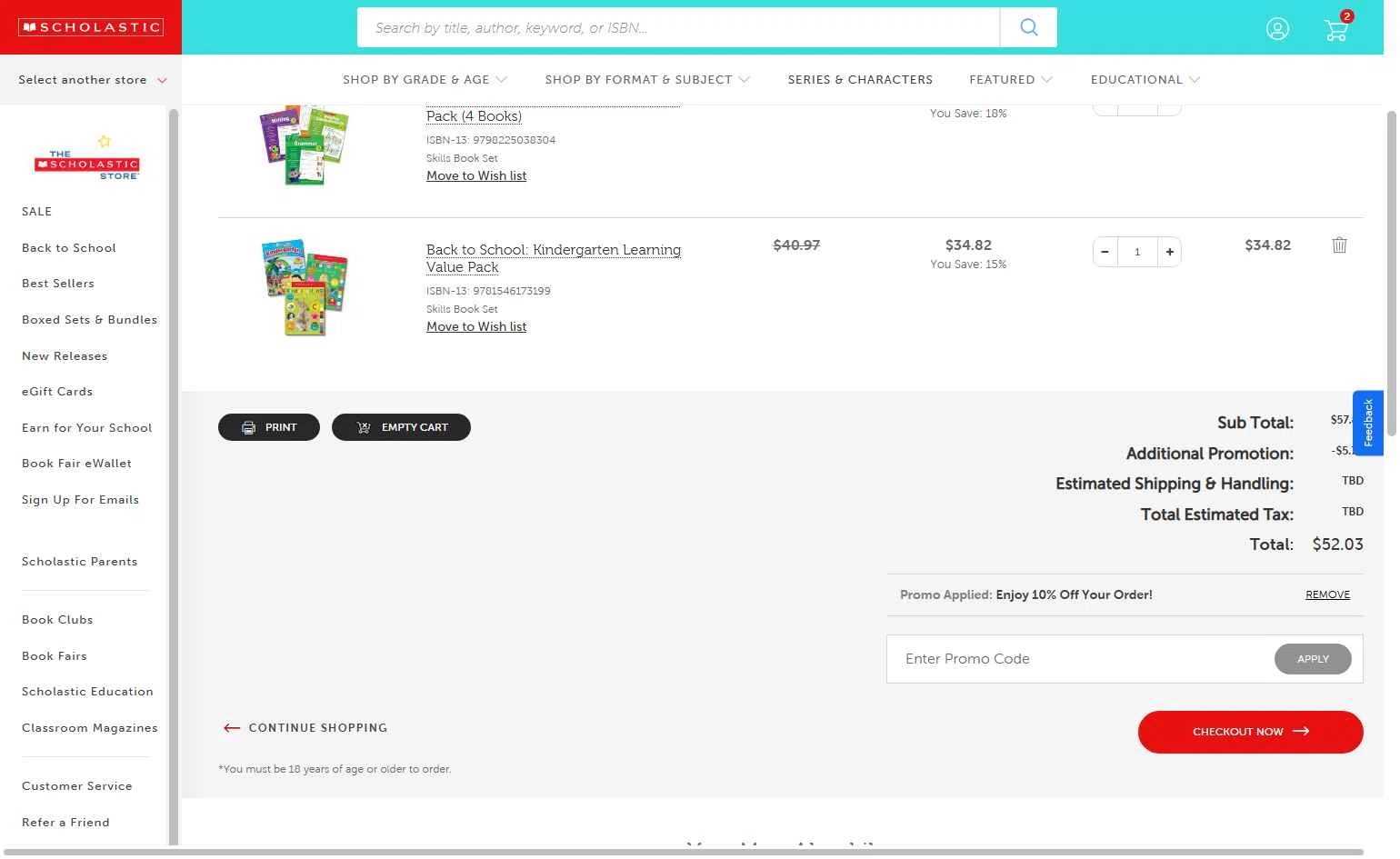
Task: Expand Shop by Format & Subject menu
Action: [647, 80]
